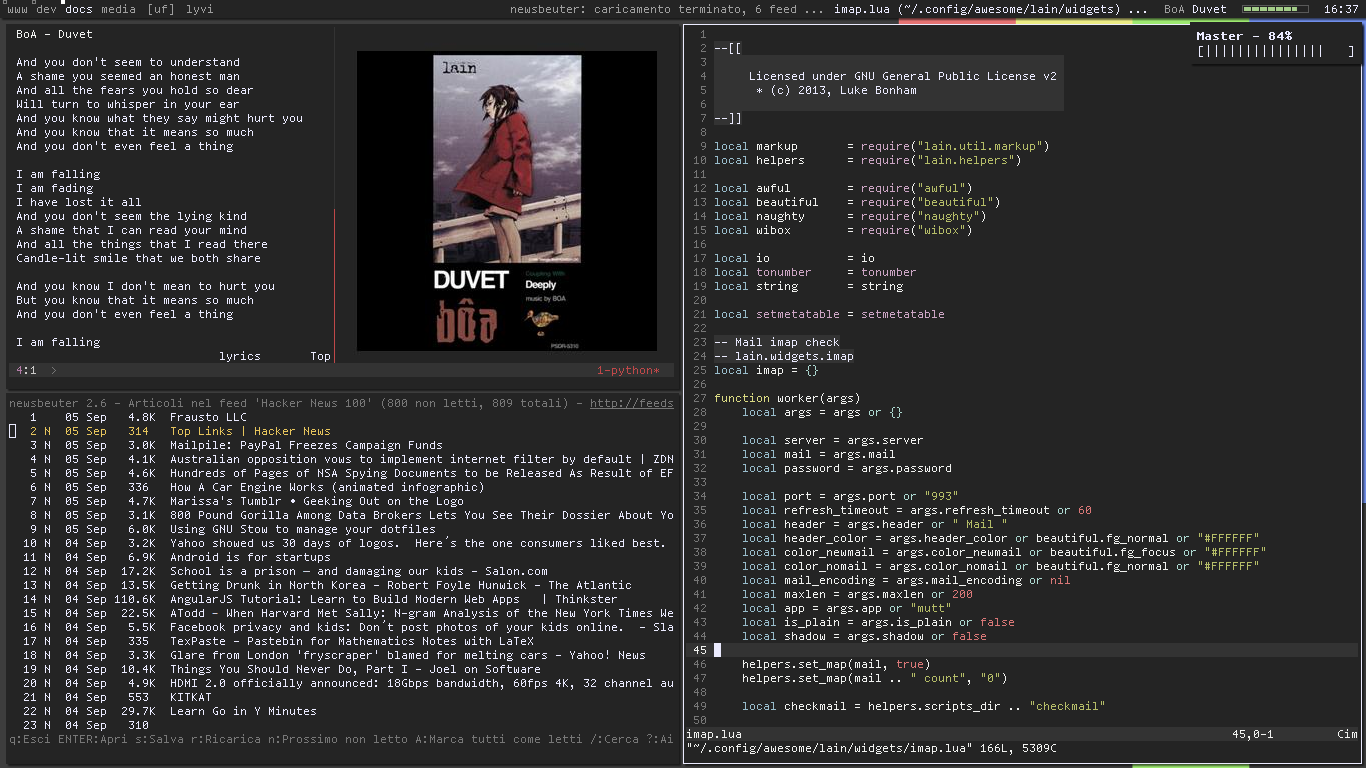The image size is (1366, 768).
Task: Click 'local setmetatable = setmetatable' line
Action: (x=829, y=314)
